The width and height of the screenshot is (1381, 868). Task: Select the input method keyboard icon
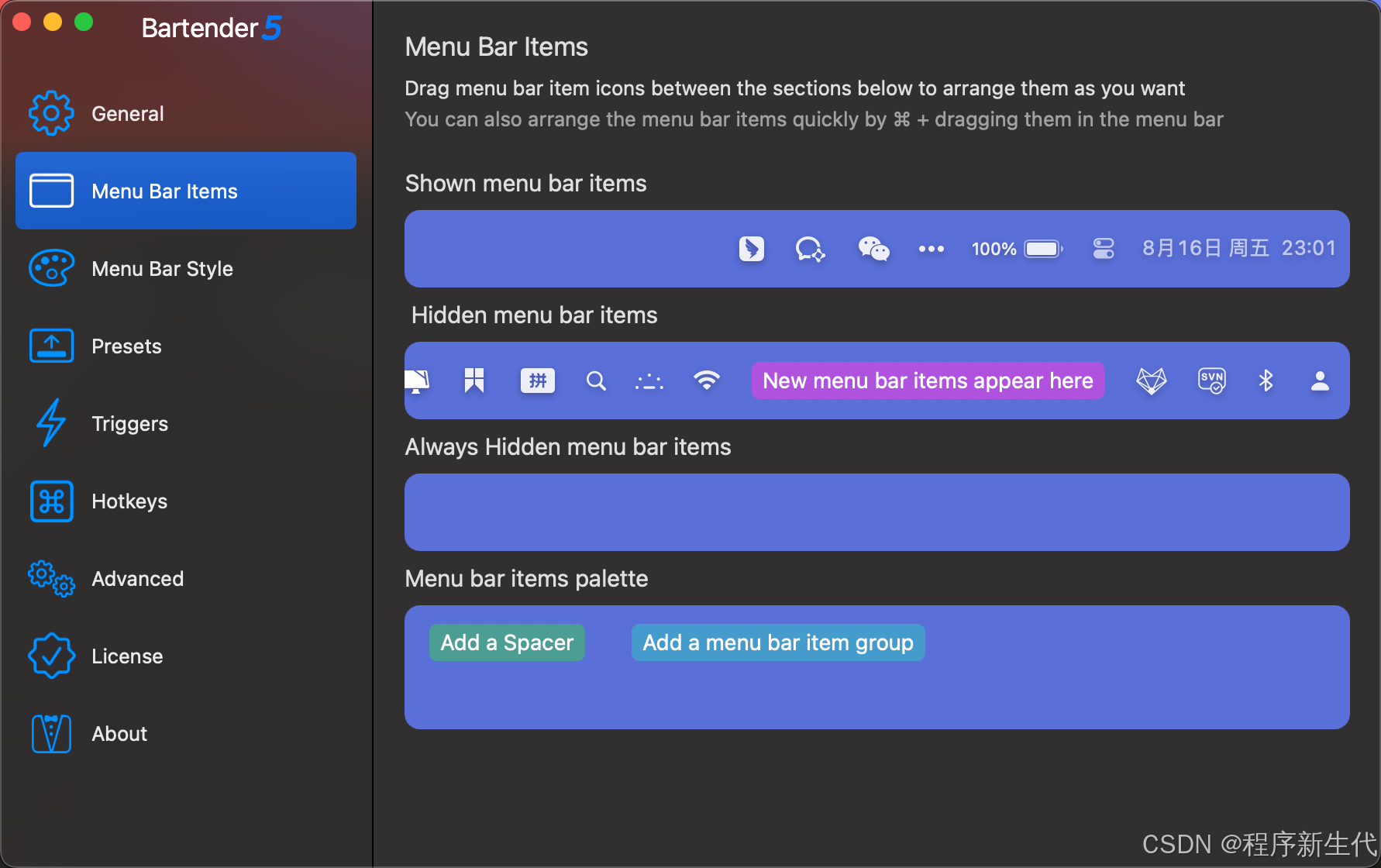537,381
